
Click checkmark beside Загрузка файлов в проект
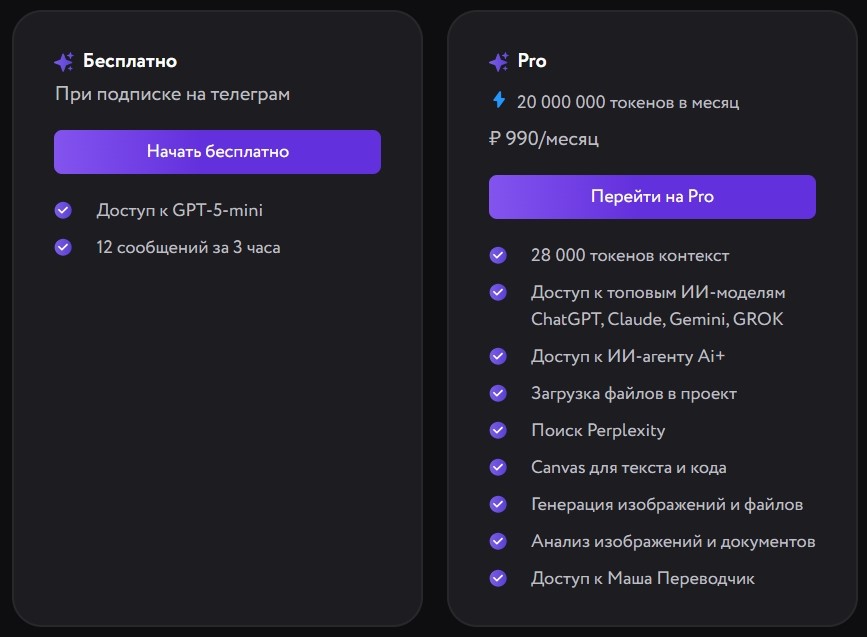point(498,393)
